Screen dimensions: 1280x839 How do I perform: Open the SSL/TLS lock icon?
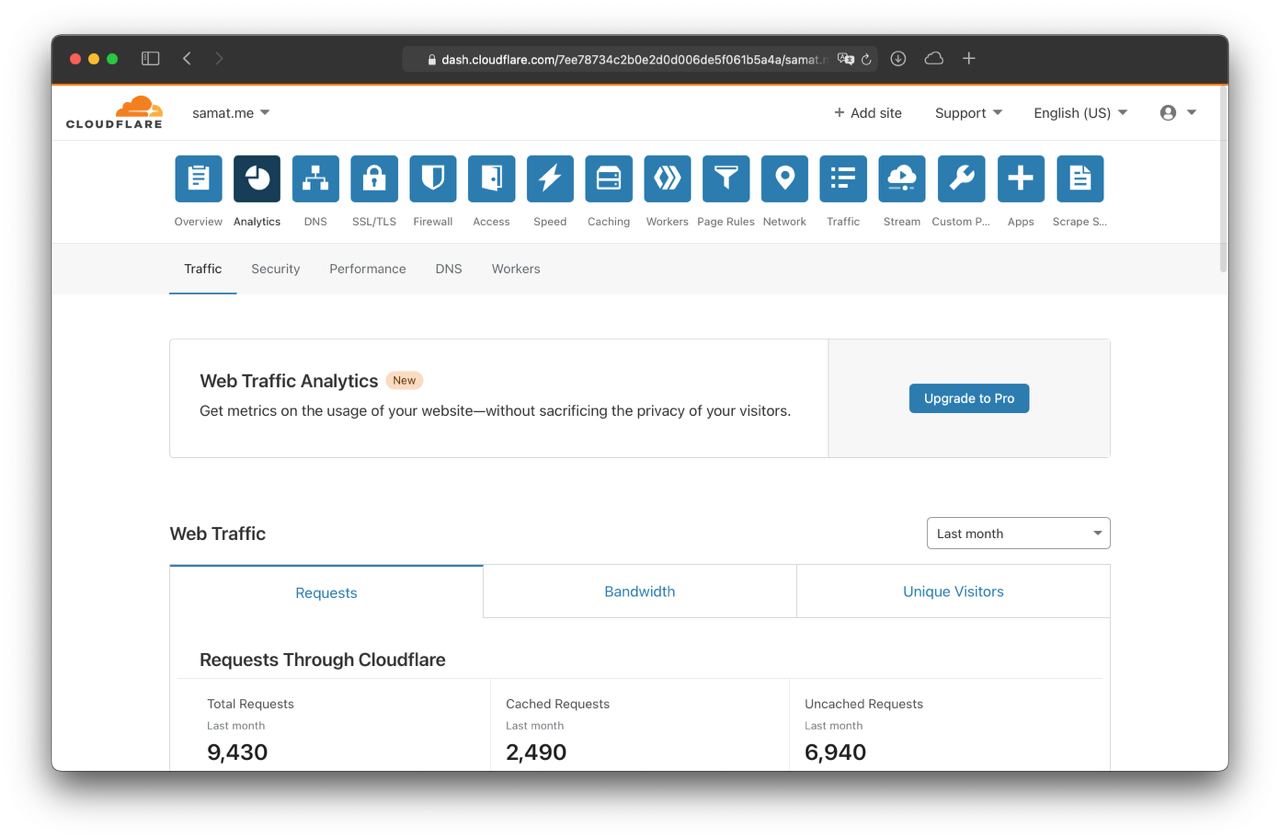tap(374, 179)
